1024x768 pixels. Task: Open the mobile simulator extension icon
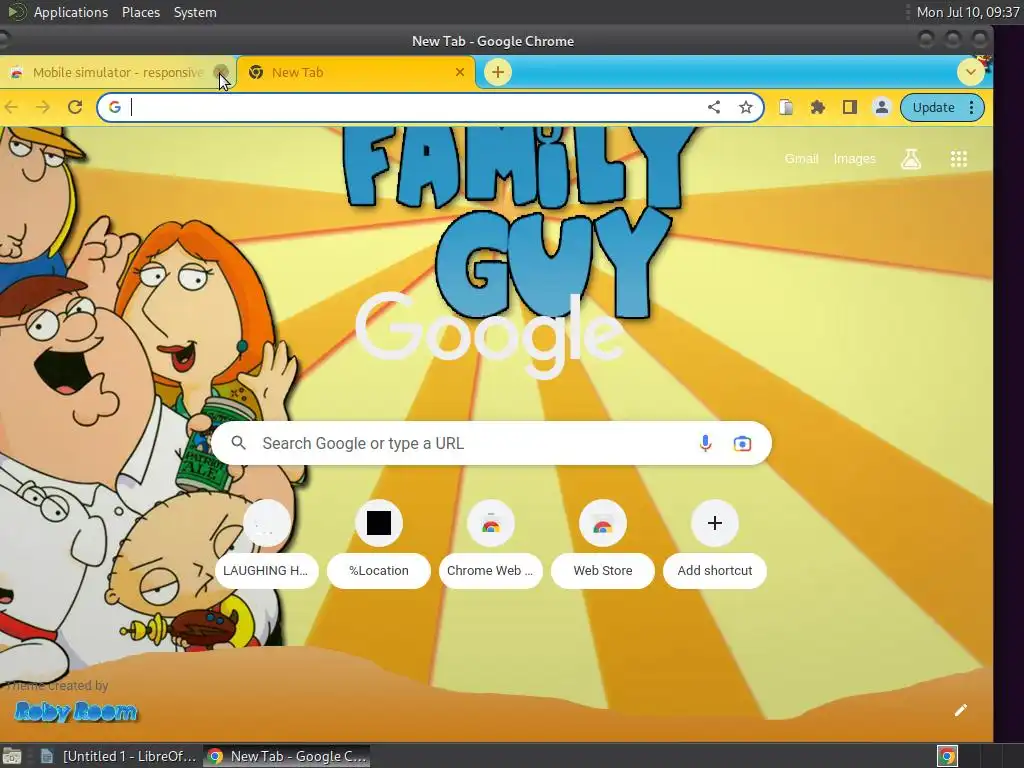pos(786,107)
